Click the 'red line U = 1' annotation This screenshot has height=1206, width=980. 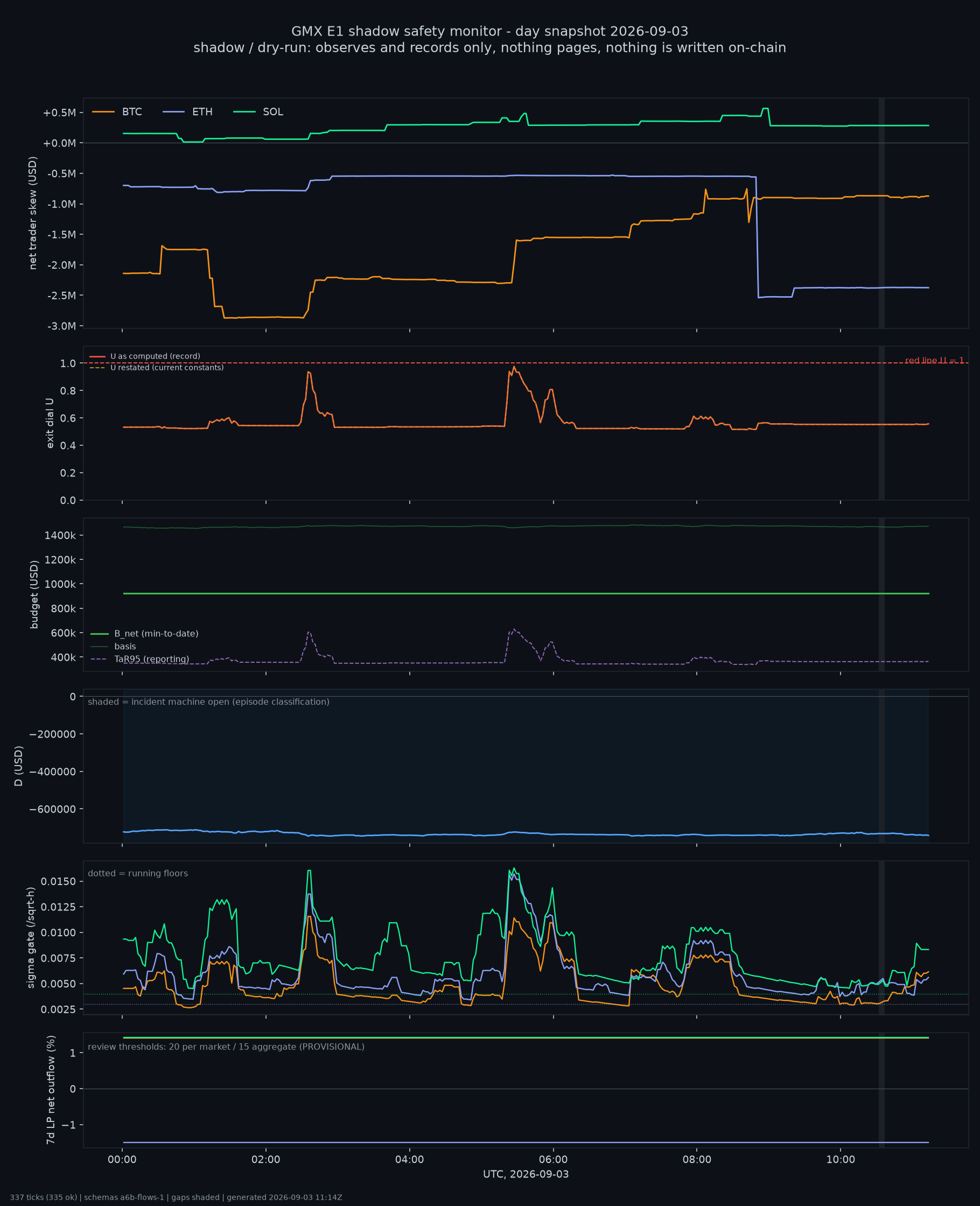pos(934,361)
